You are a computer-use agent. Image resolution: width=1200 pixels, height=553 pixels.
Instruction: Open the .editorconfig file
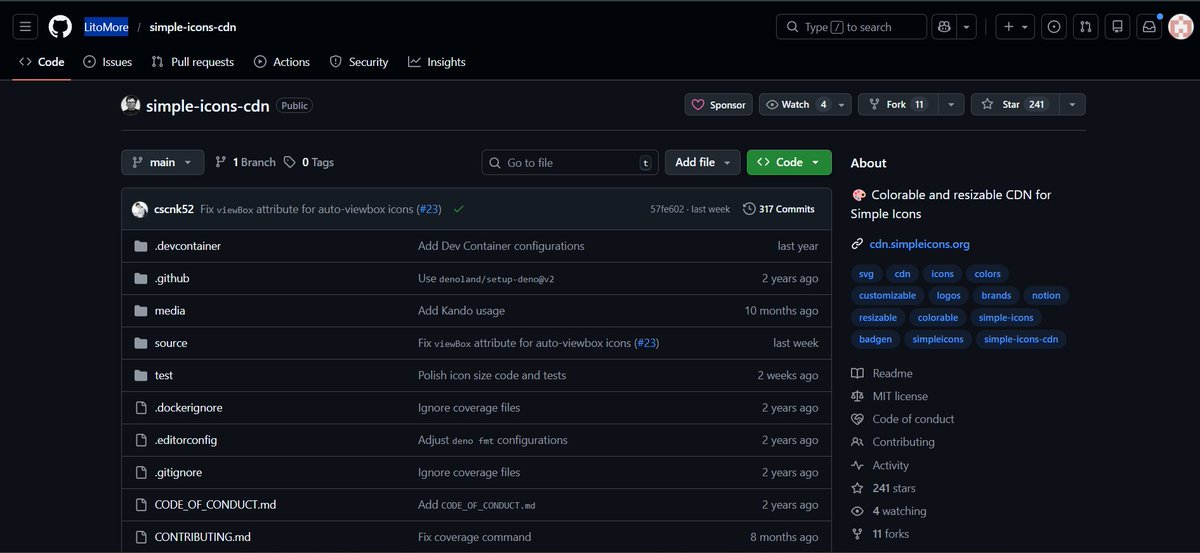coord(186,440)
